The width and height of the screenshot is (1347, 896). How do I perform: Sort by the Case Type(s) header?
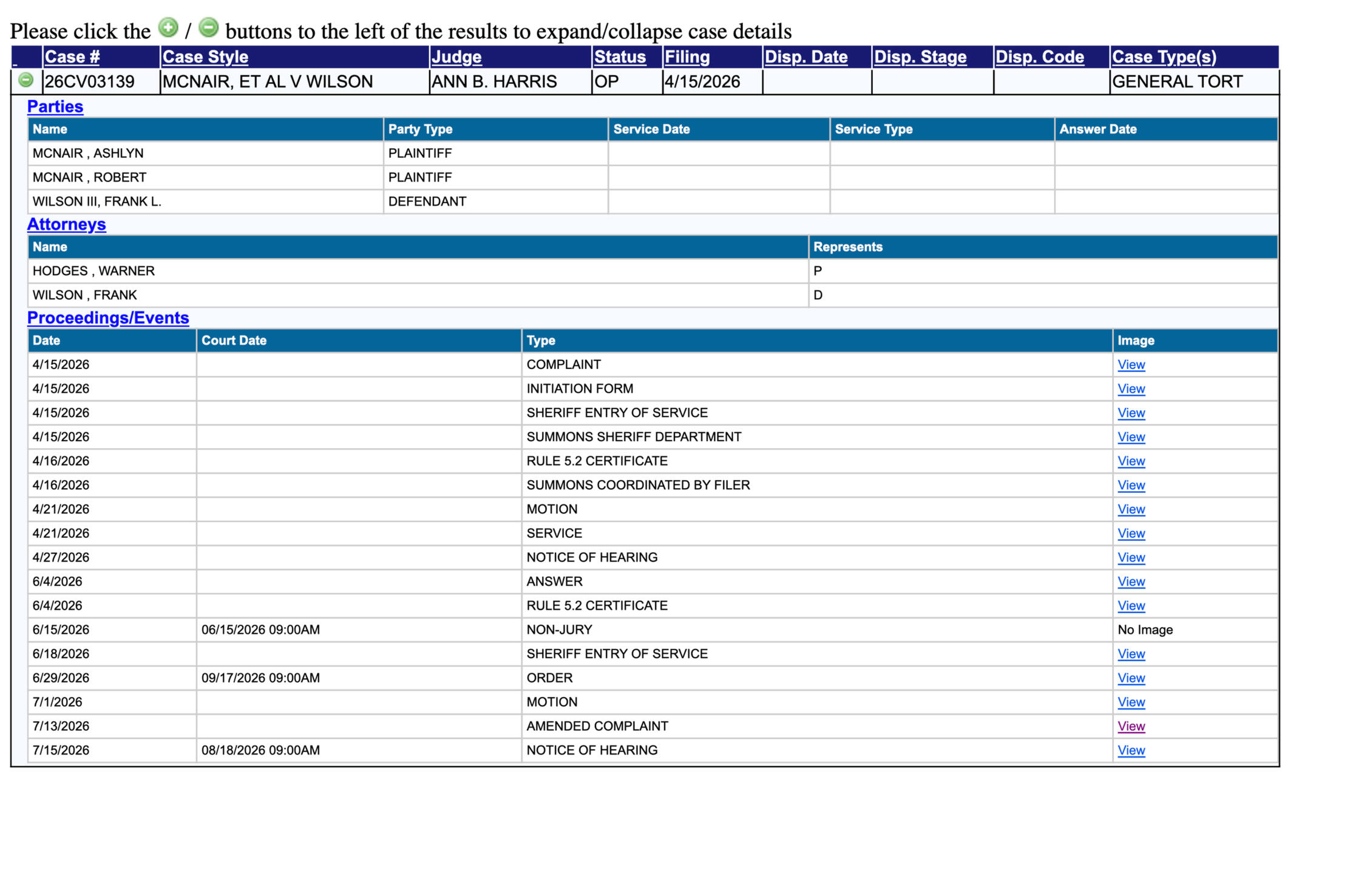pos(1164,57)
